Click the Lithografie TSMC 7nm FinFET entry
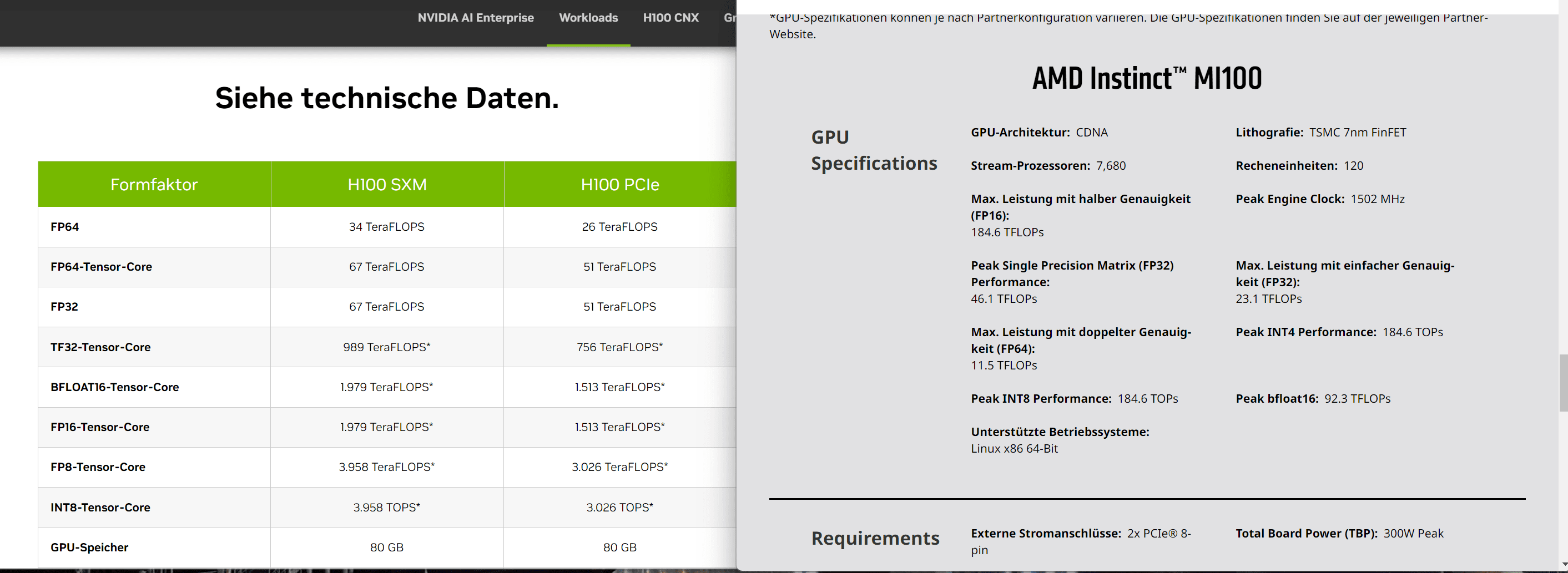The image size is (1568, 573). pos(1321,133)
